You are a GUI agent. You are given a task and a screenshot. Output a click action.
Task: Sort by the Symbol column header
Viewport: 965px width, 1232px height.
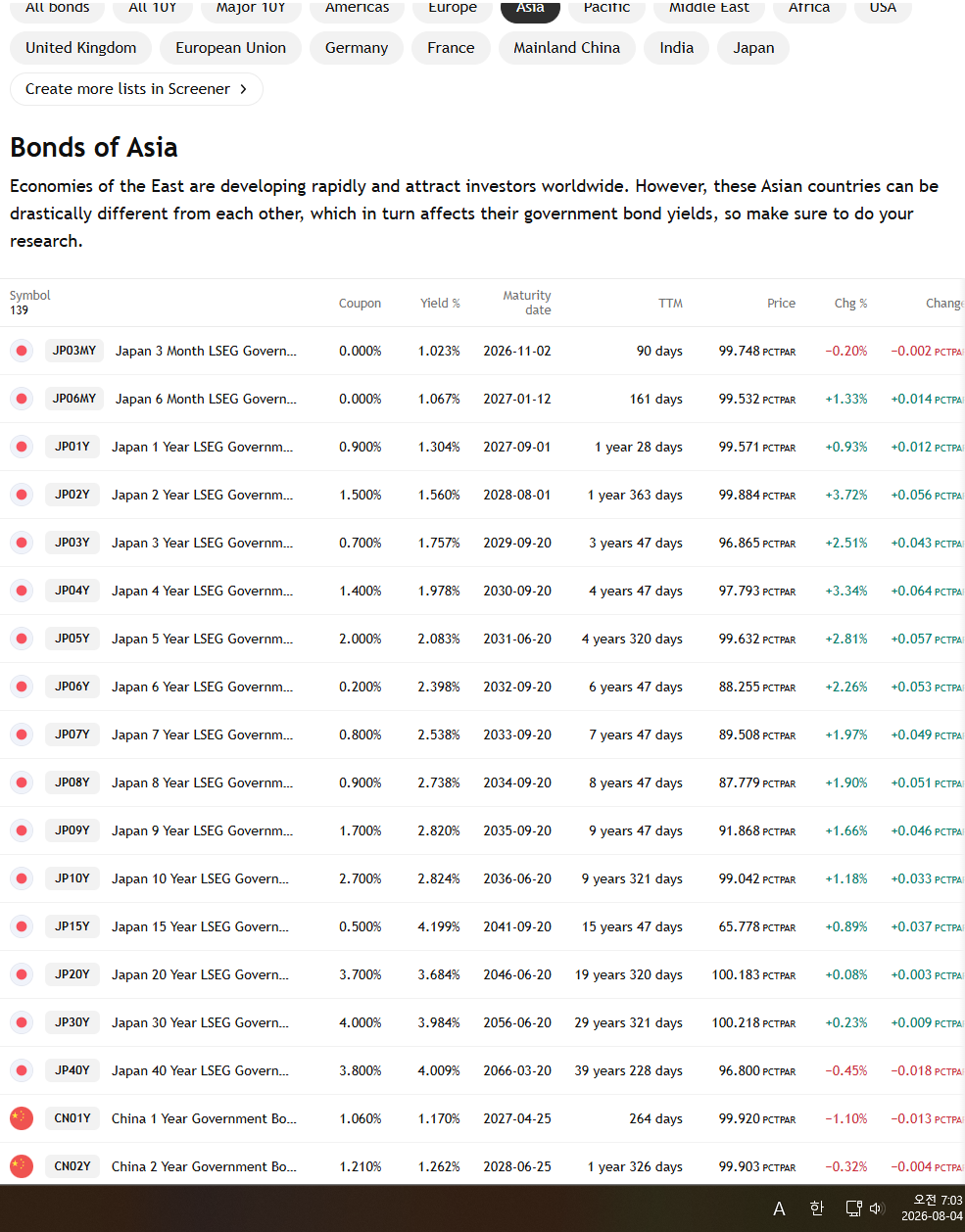pos(30,296)
